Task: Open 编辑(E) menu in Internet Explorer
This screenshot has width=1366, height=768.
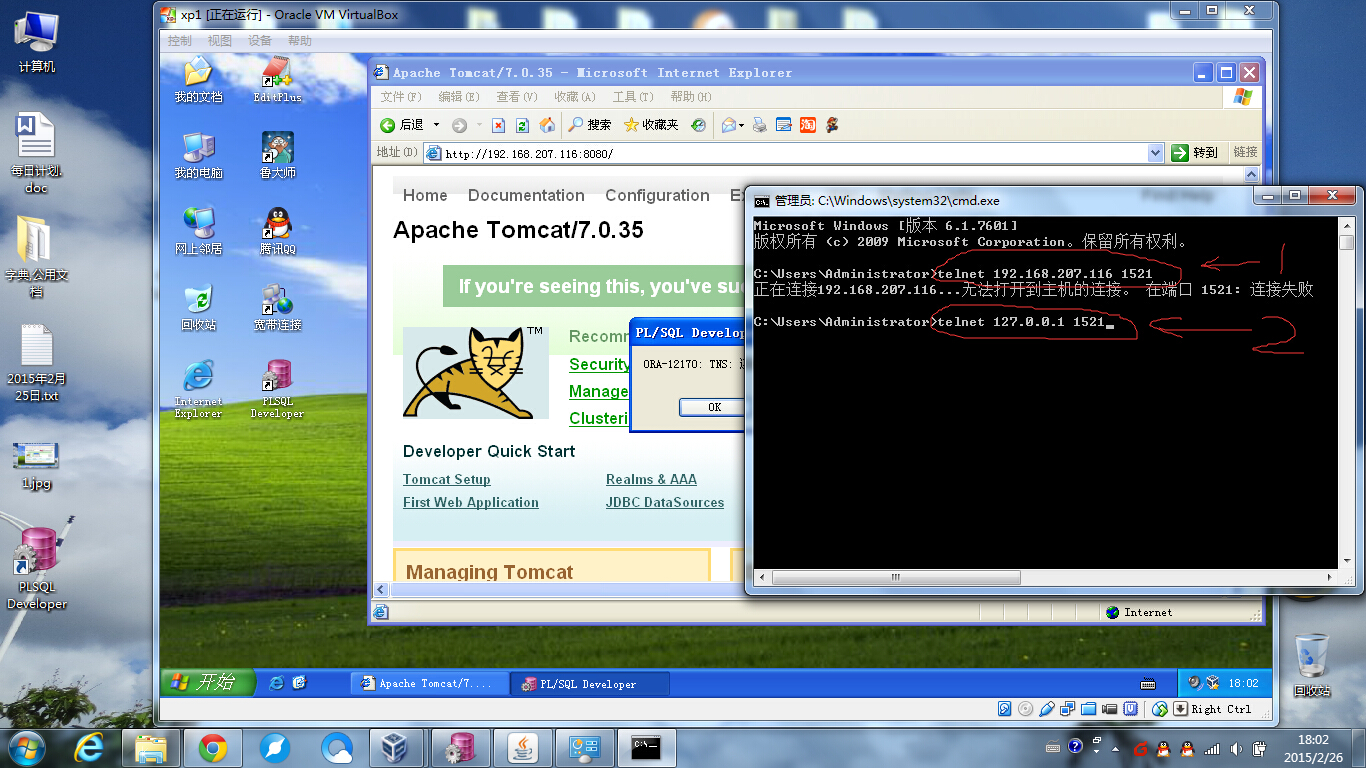Action: pyautogui.click(x=458, y=97)
